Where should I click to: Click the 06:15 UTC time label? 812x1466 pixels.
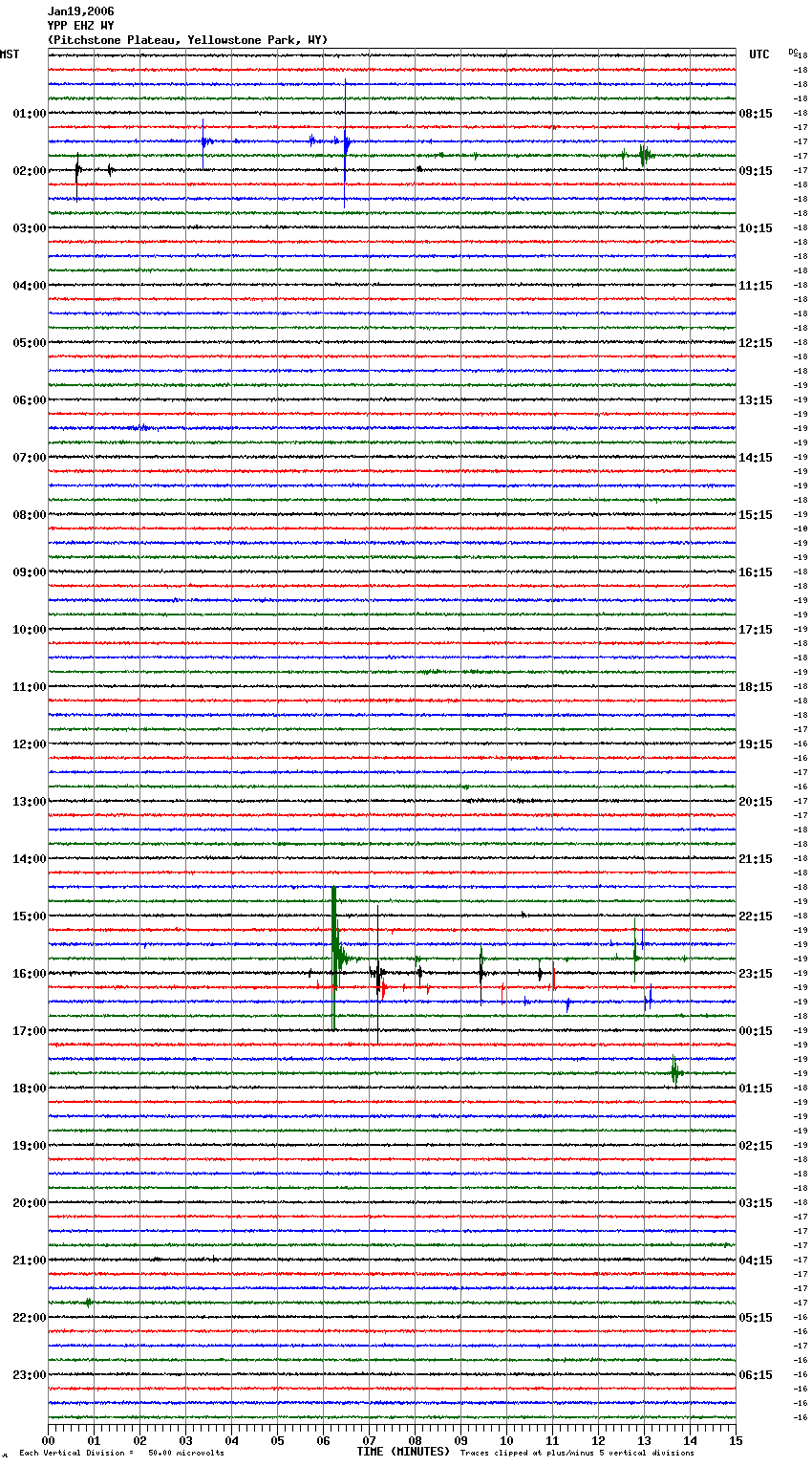[x=756, y=1375]
